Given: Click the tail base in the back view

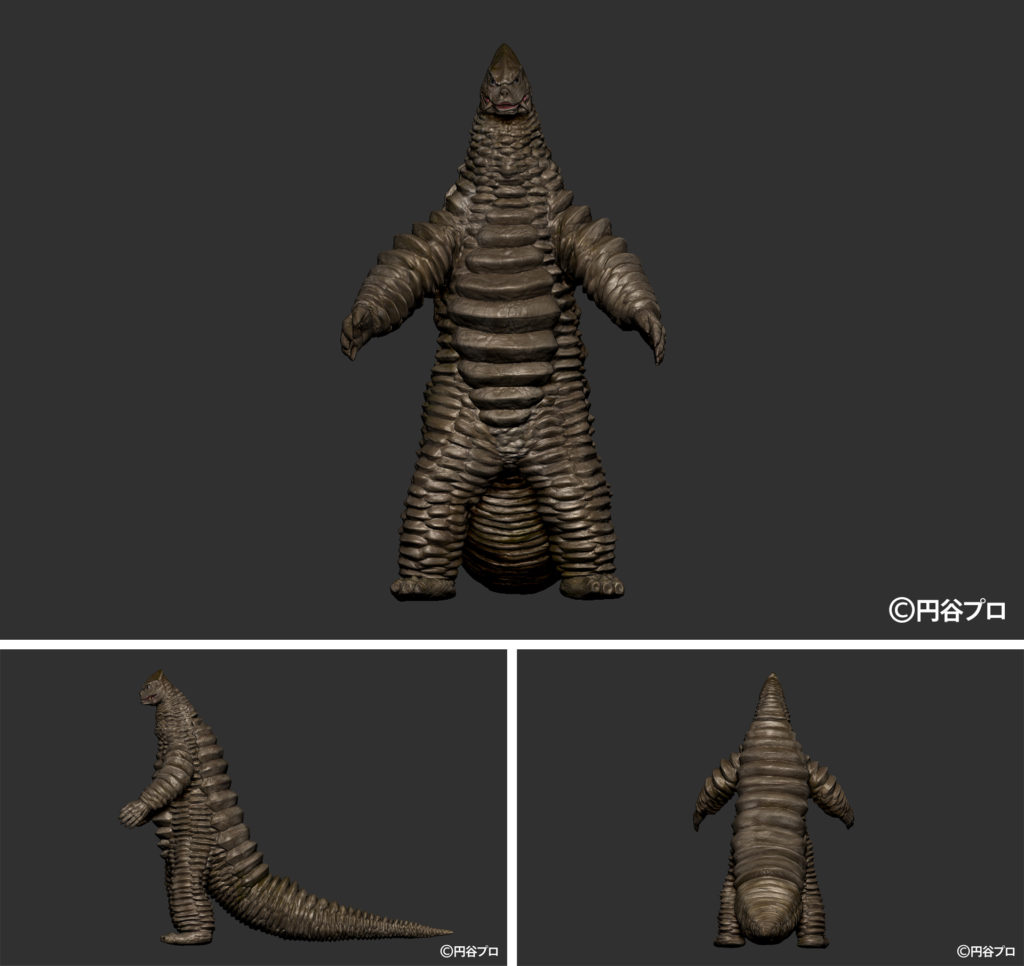Looking at the screenshot, I should tap(771, 915).
